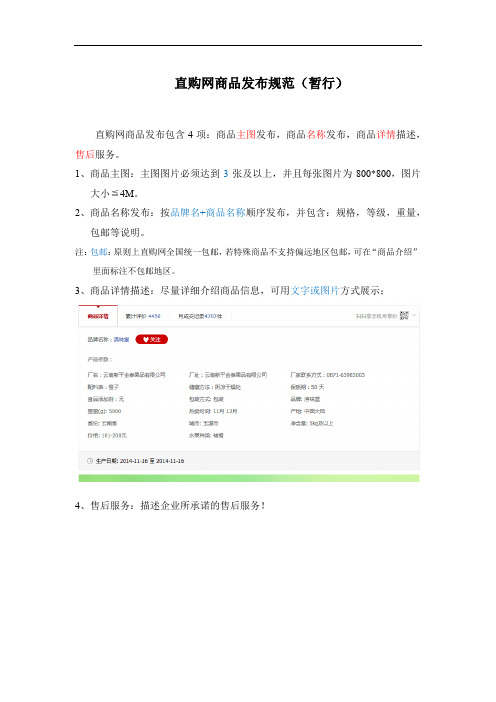Select the red 商品详情 tab
496x702 pixels.
coord(98,316)
